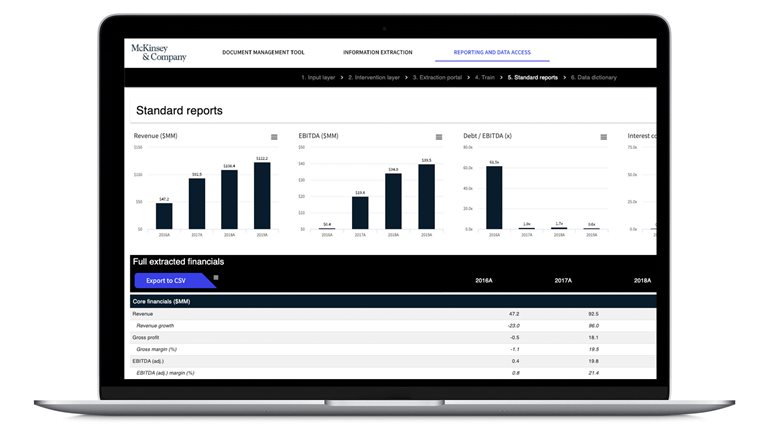Viewport: 767px width, 431px height.
Task: Open the Debt / EBITDA chart menu
Action: (x=603, y=137)
